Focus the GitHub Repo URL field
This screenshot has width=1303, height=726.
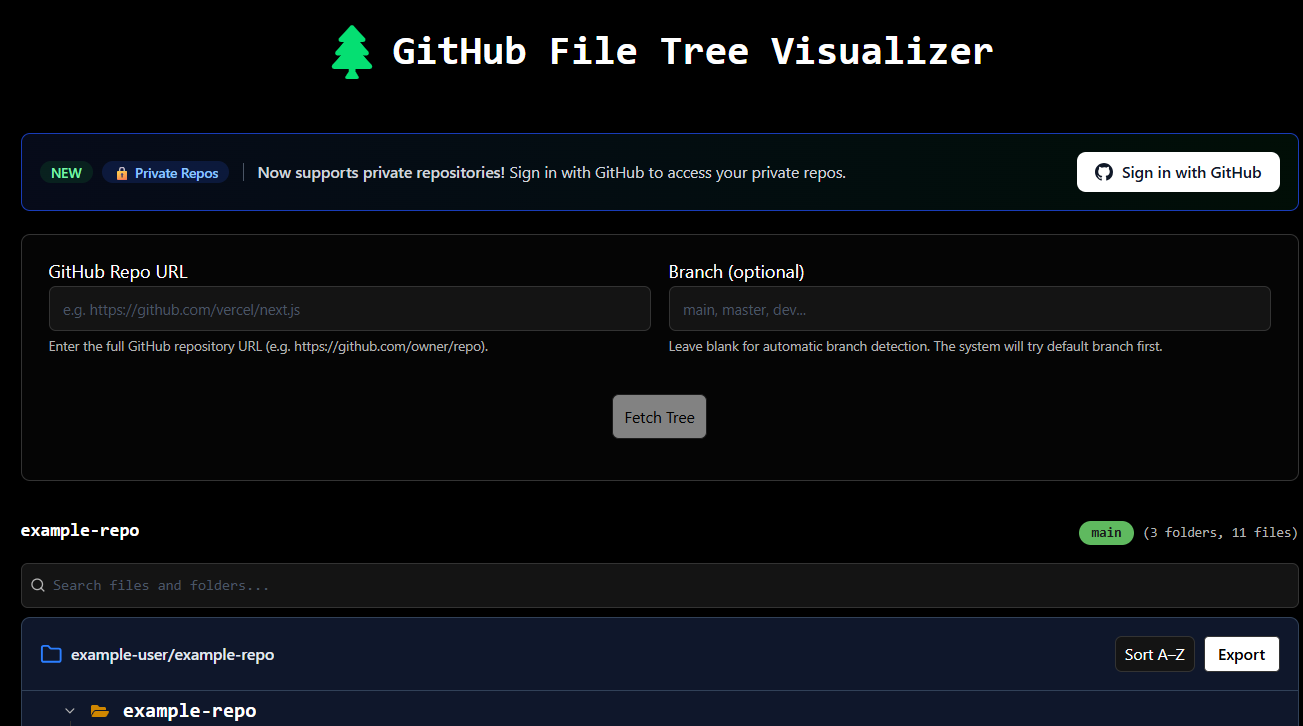(350, 309)
